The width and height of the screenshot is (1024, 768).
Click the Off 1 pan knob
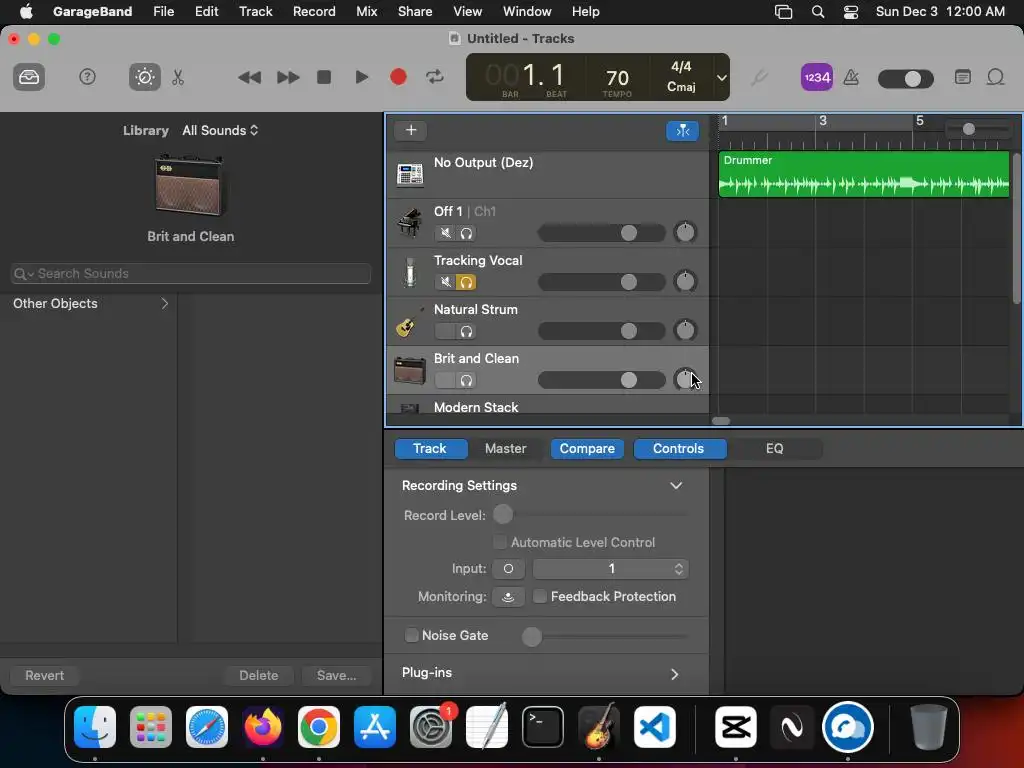pyautogui.click(x=685, y=232)
